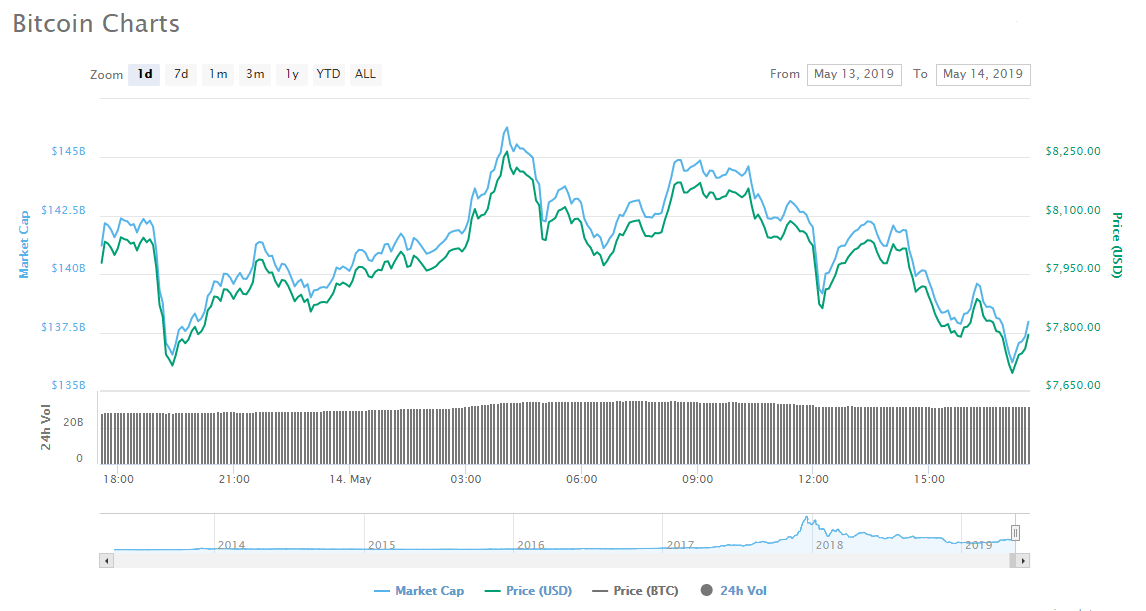
Task: Enable Price (BTC) series in legend
Action: point(635,591)
